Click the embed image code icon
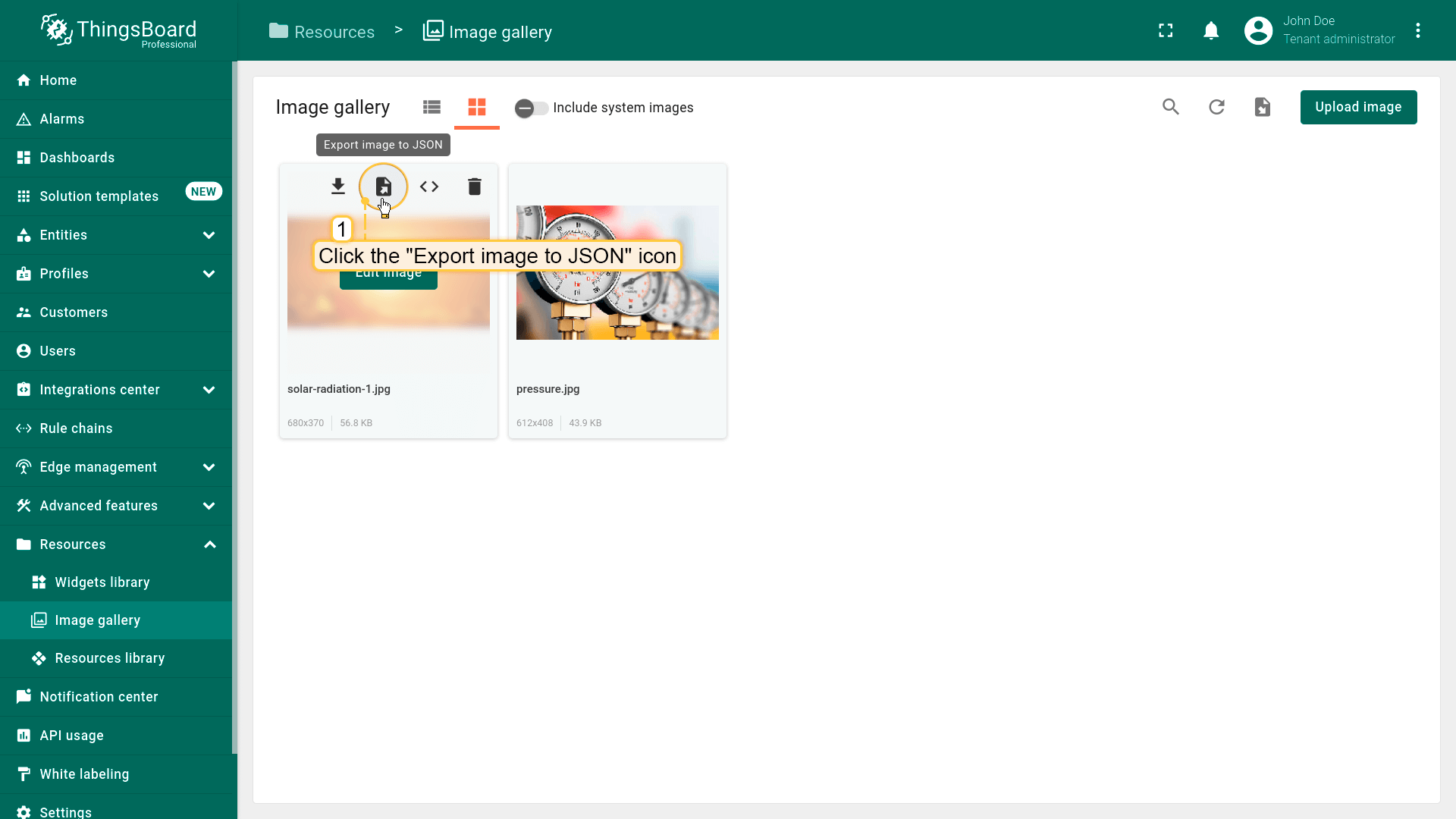1456x819 pixels. pyautogui.click(x=429, y=187)
